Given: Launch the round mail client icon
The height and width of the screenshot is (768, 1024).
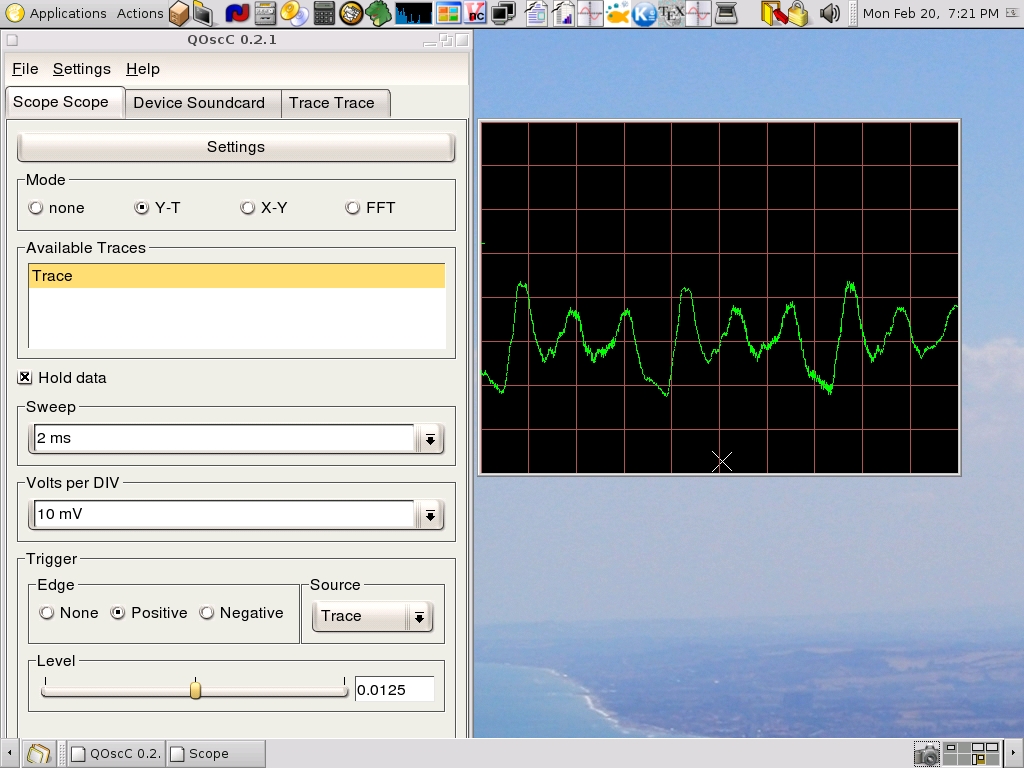Looking at the screenshot, I should point(351,13).
